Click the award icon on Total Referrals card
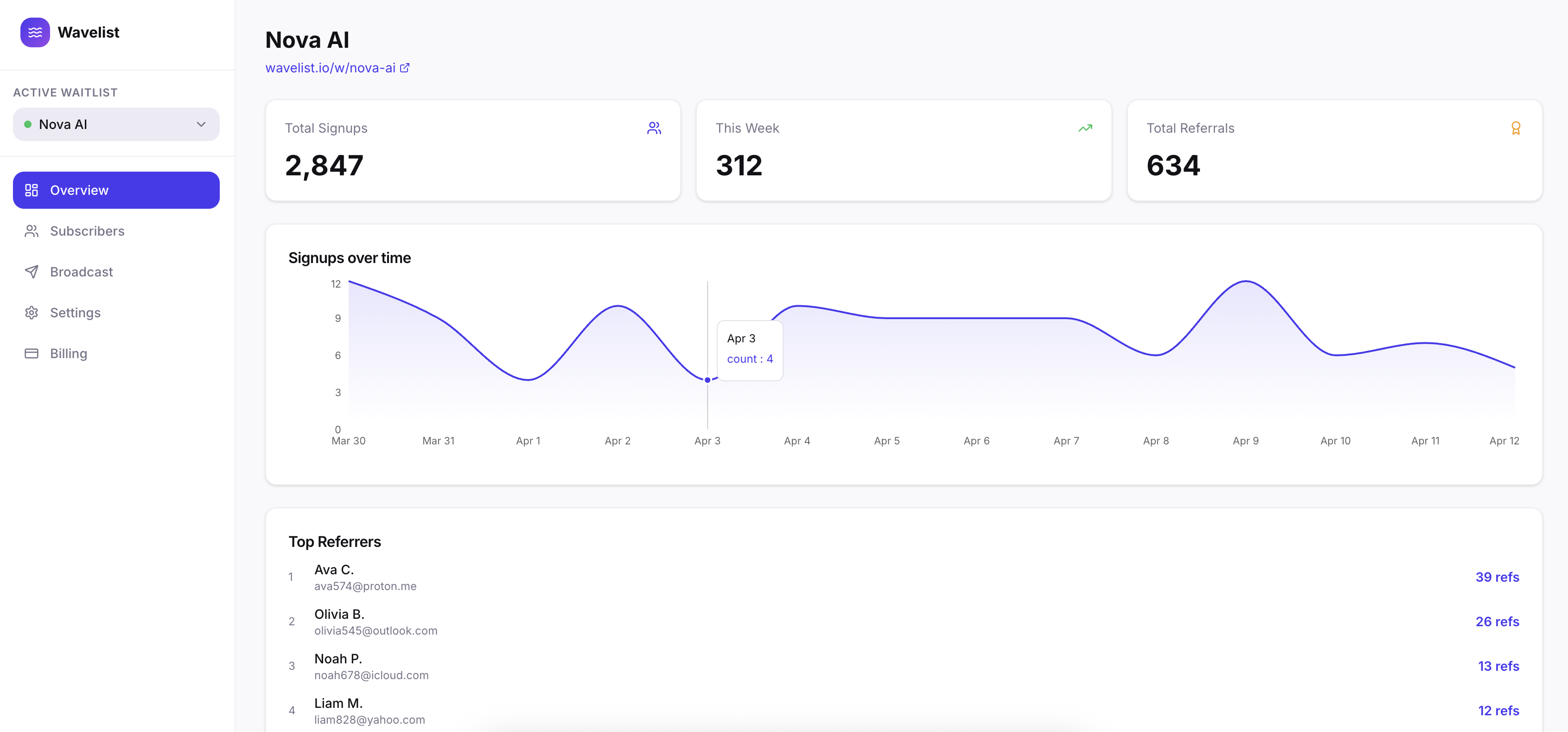 tap(1515, 128)
